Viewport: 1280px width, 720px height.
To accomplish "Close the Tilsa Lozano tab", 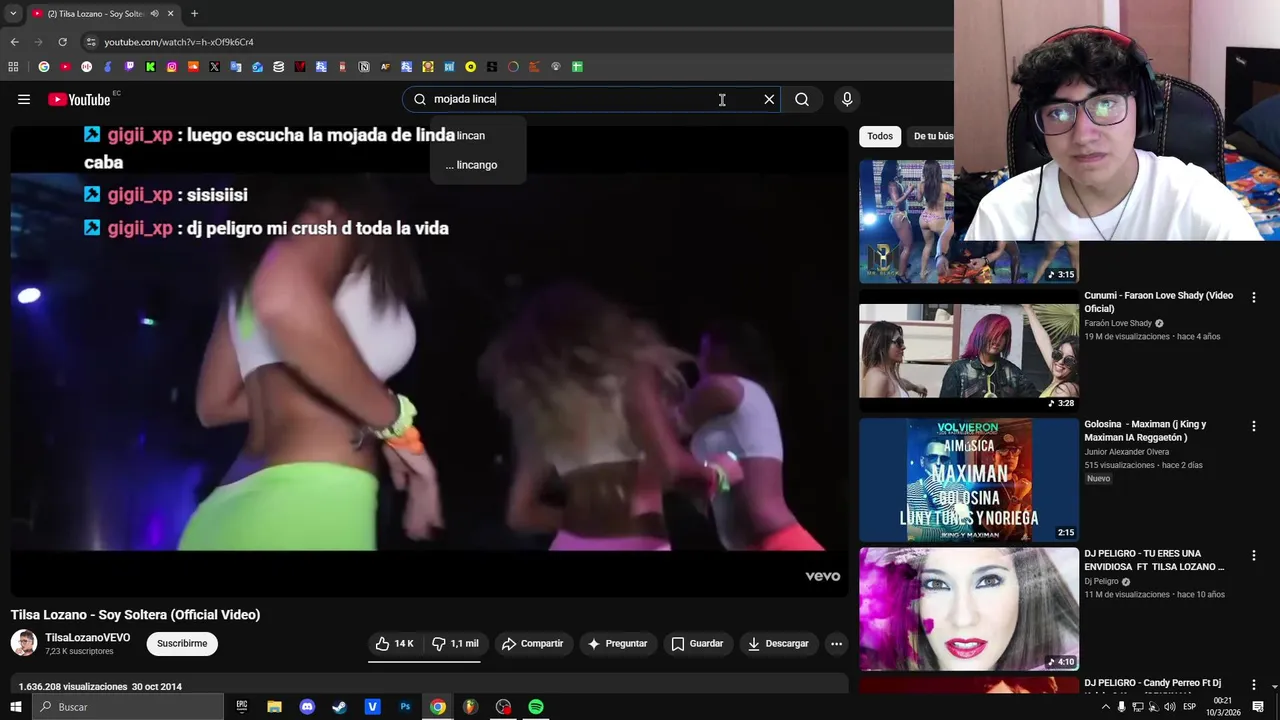I will [170, 14].
